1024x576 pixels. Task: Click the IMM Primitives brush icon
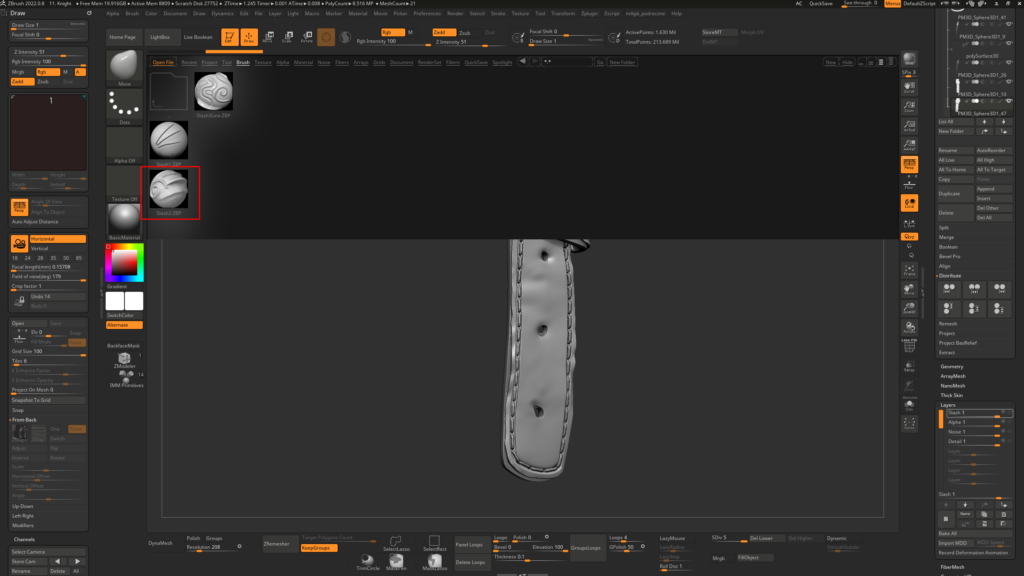tap(126, 379)
